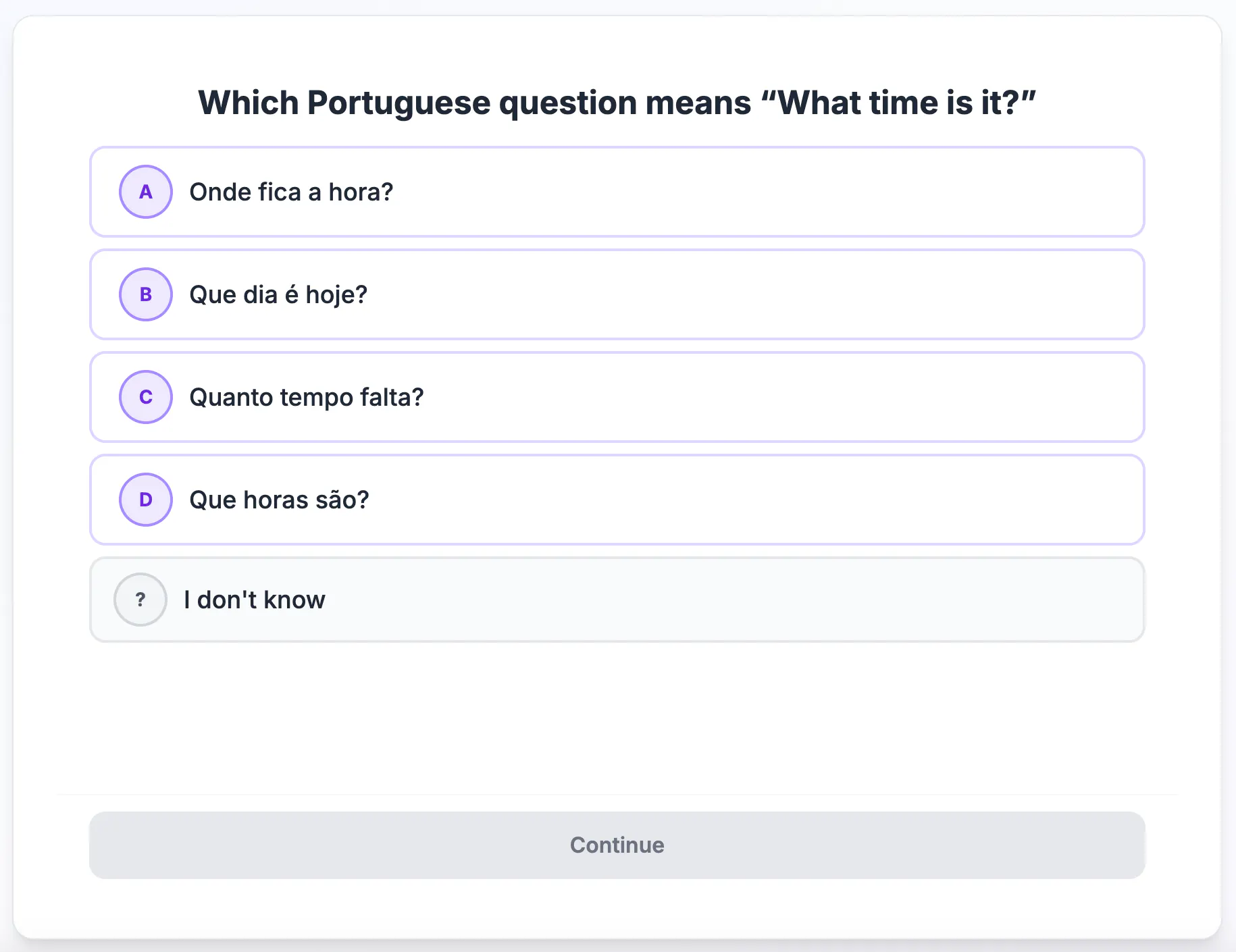Screen dimensions: 1236x952
Task: Click the question mark badge icon
Action: 140,600
